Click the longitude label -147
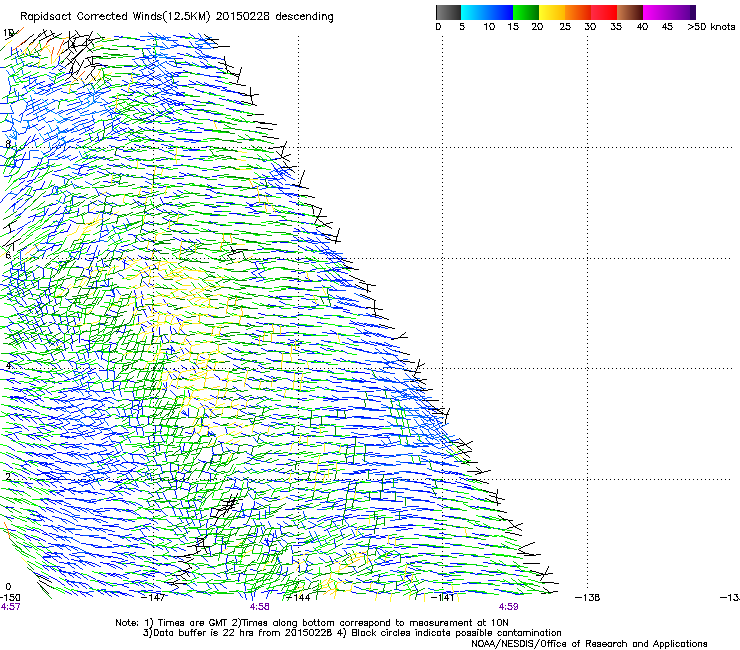This screenshot has width=740, height=650. coord(154,598)
